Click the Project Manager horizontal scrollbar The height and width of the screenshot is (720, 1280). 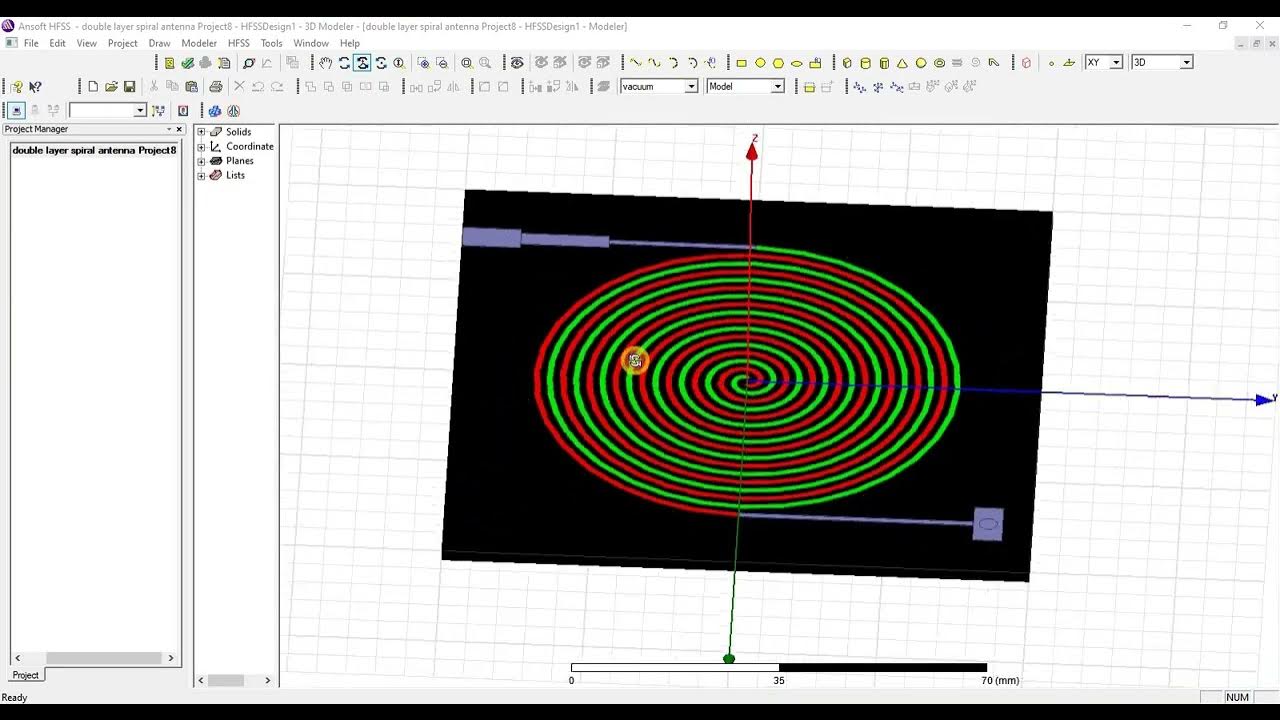94,658
